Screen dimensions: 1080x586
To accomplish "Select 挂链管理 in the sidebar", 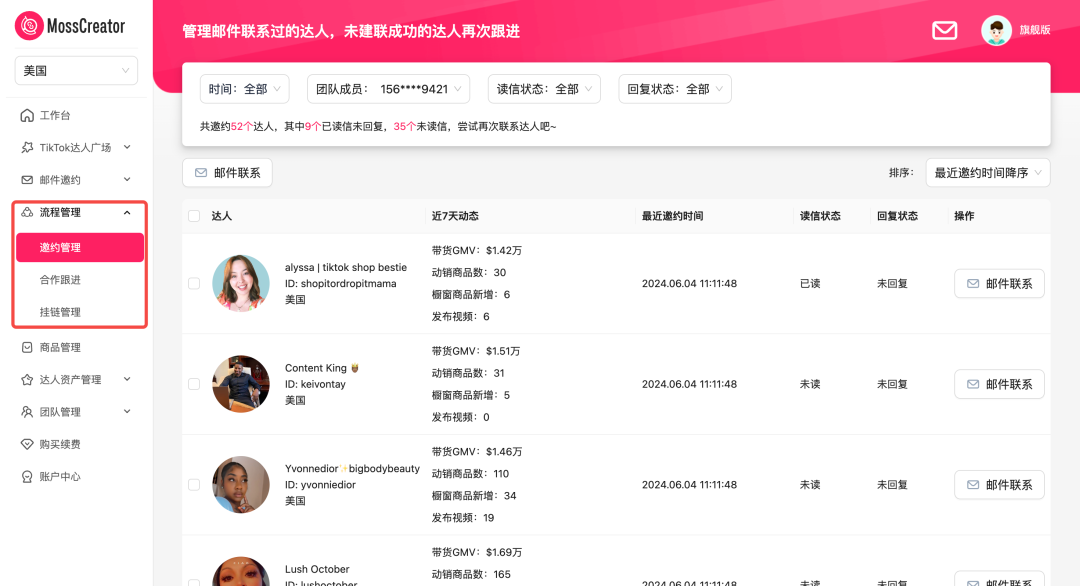I will pyautogui.click(x=60, y=312).
